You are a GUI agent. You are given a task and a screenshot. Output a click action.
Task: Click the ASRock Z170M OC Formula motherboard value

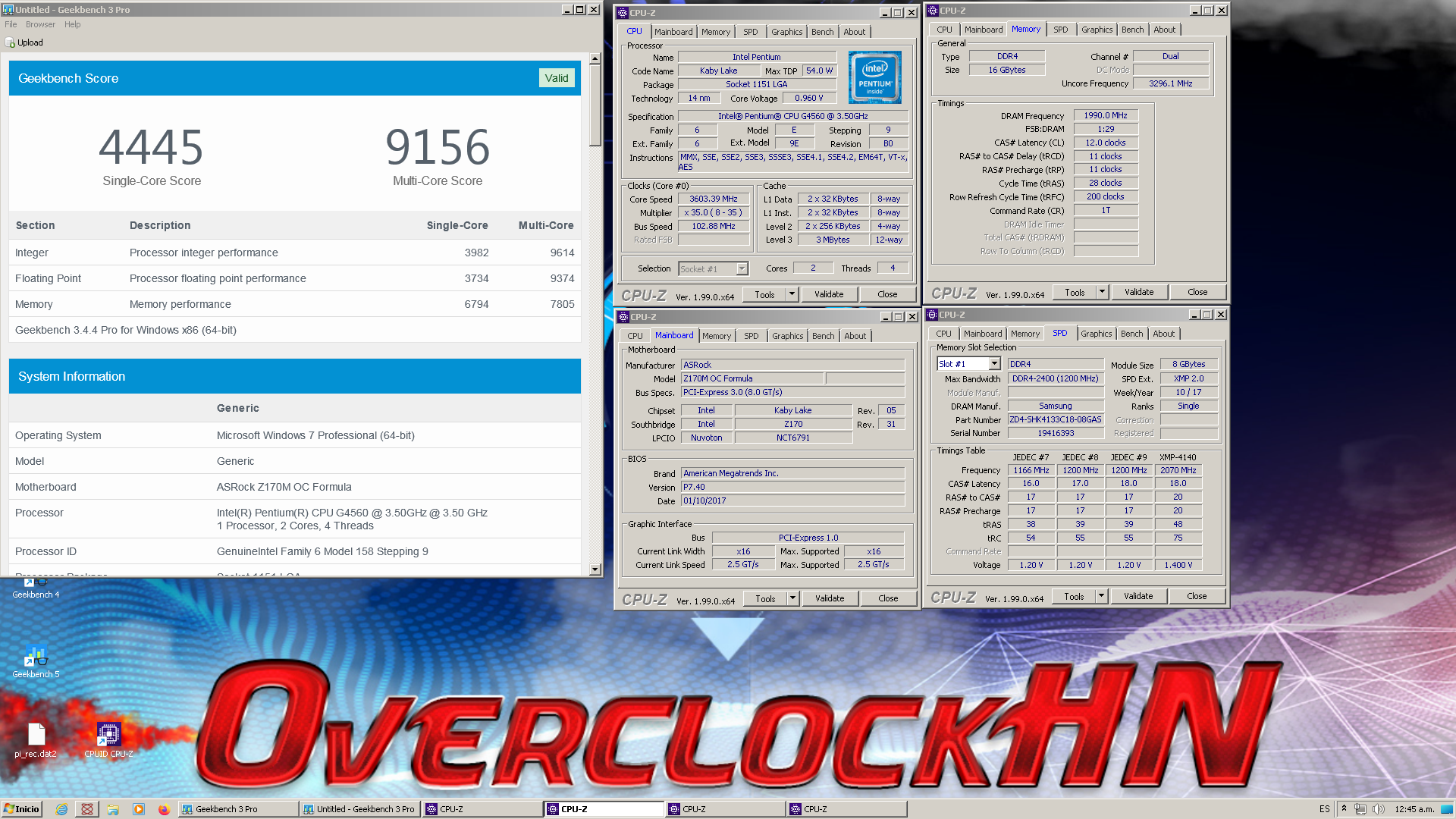[x=284, y=487]
